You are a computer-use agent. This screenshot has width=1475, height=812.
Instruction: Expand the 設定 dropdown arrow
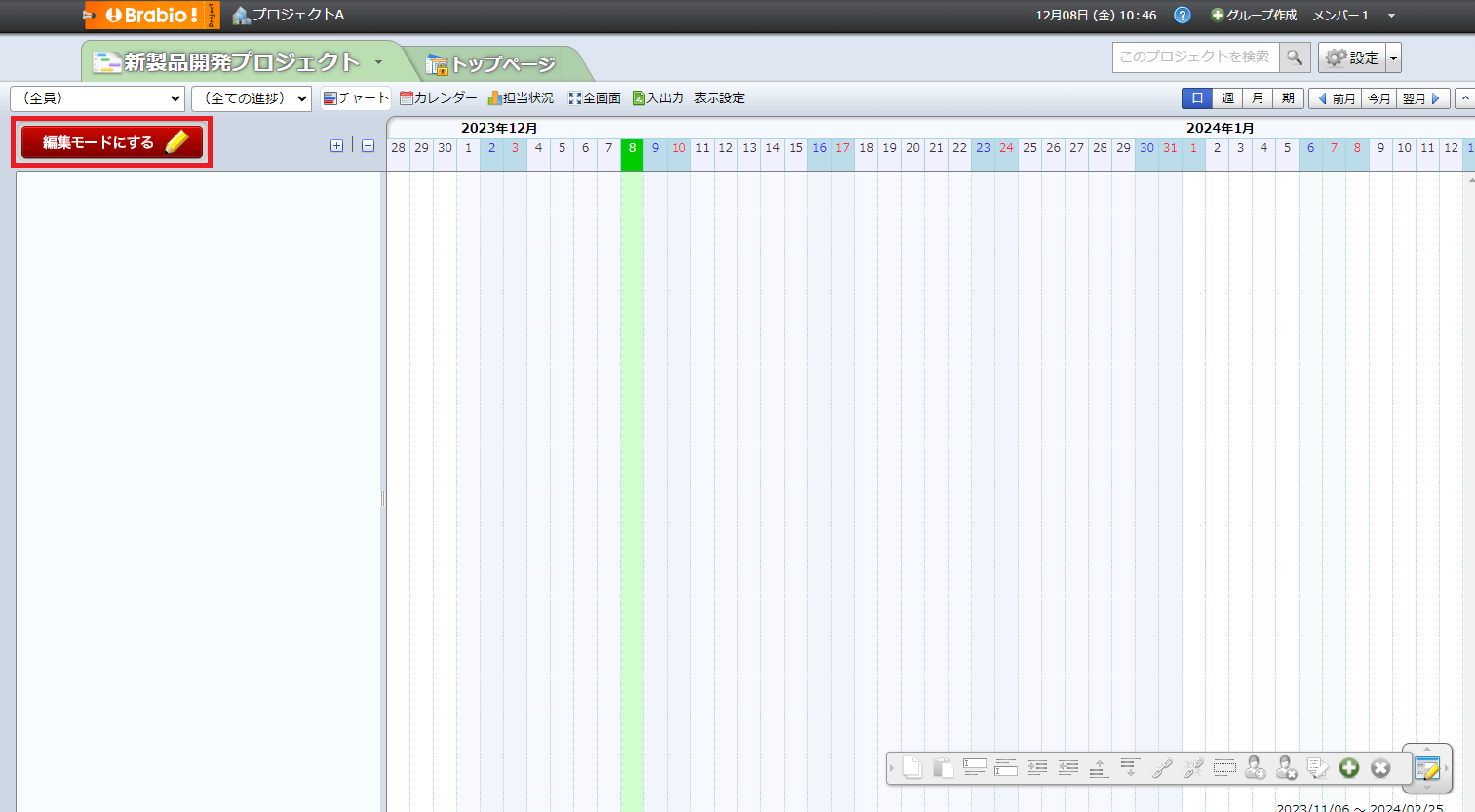[x=1393, y=58]
